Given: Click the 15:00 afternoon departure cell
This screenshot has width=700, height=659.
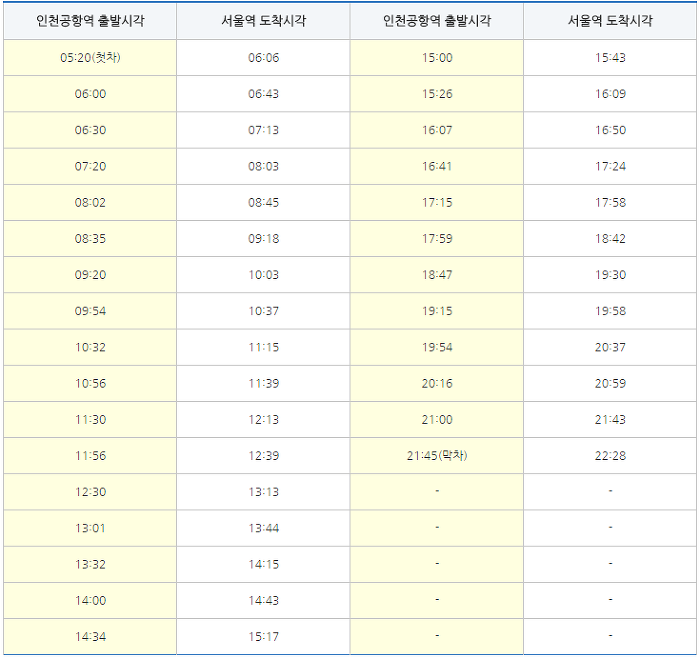Looking at the screenshot, I should tap(437, 58).
